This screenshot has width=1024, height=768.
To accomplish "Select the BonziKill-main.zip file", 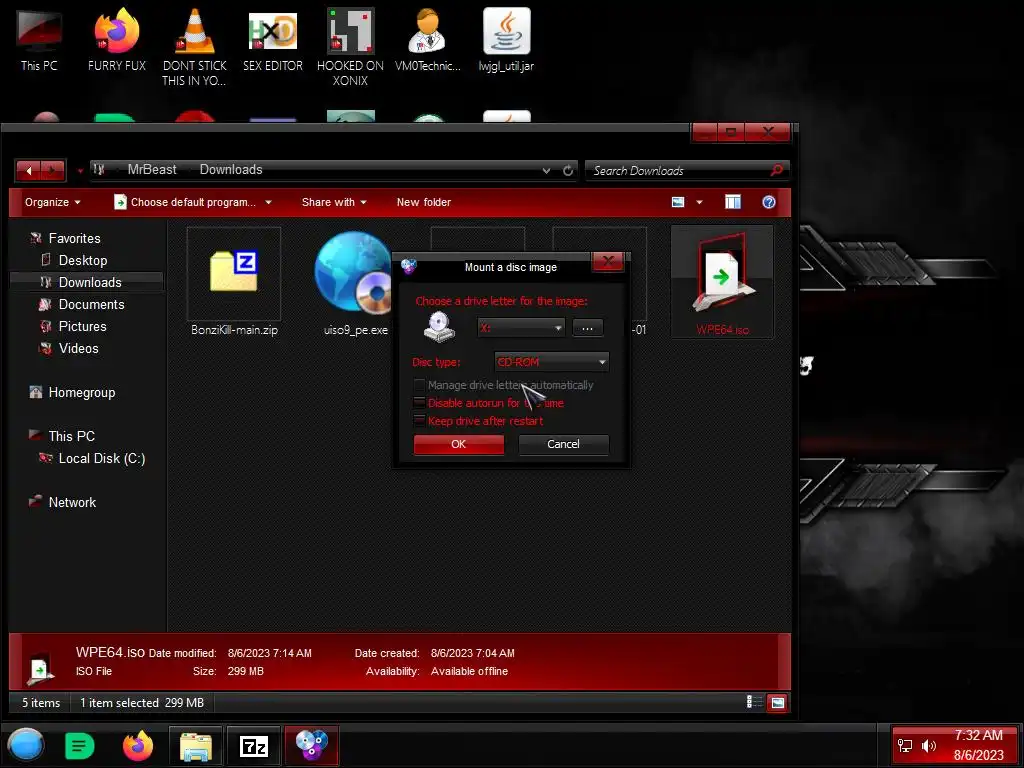I will tap(234, 282).
